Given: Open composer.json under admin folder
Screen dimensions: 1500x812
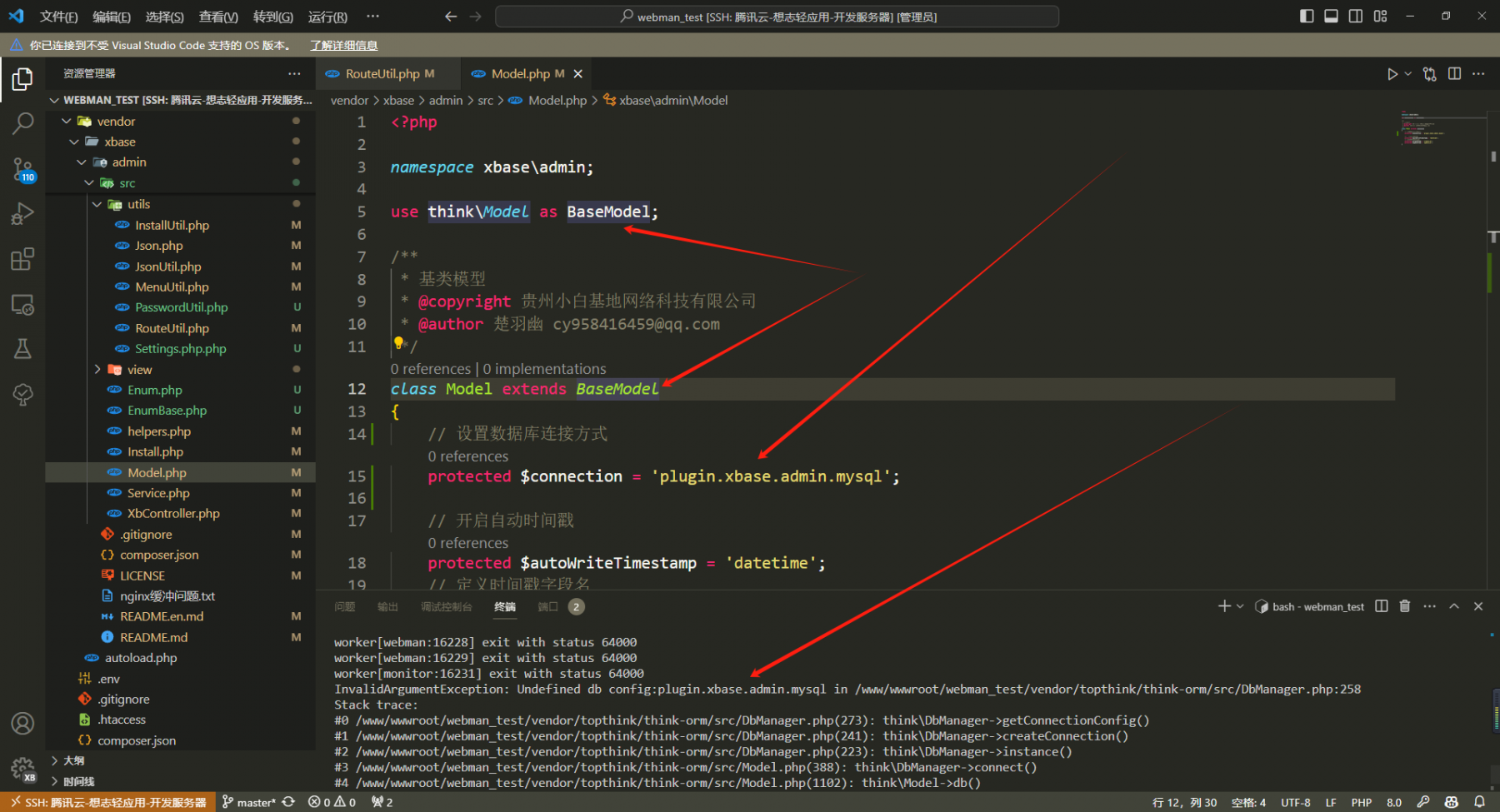Looking at the screenshot, I should click(x=159, y=555).
